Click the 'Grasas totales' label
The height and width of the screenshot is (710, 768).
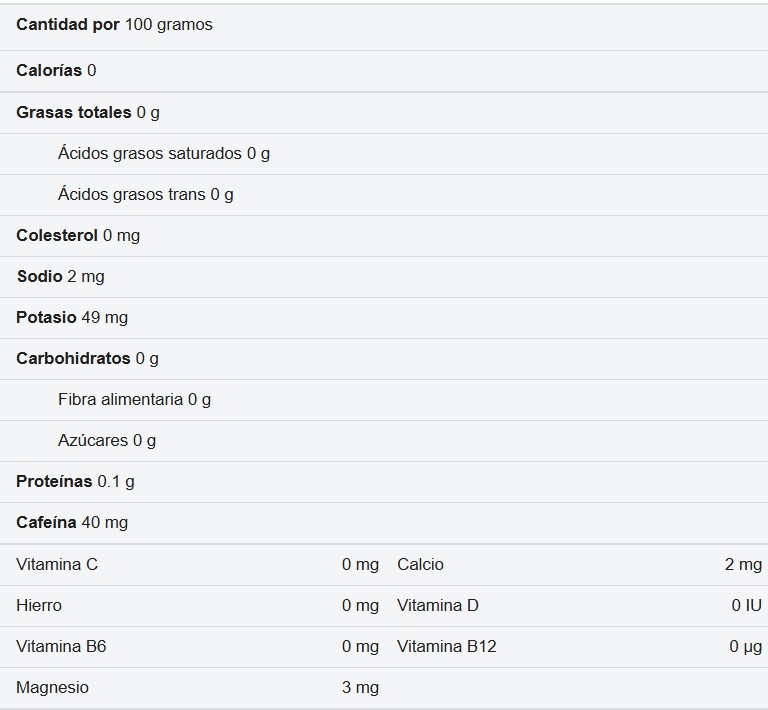tap(74, 113)
